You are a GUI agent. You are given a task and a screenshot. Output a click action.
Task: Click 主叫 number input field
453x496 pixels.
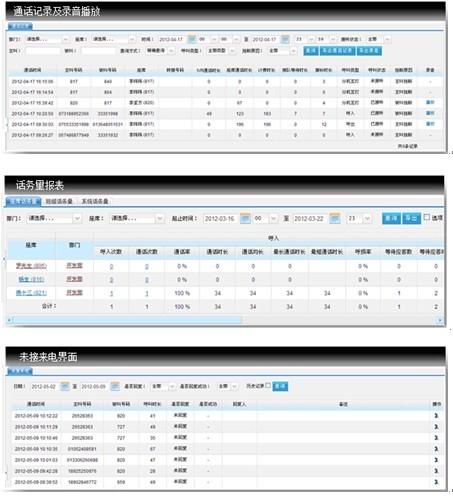tap(43, 51)
